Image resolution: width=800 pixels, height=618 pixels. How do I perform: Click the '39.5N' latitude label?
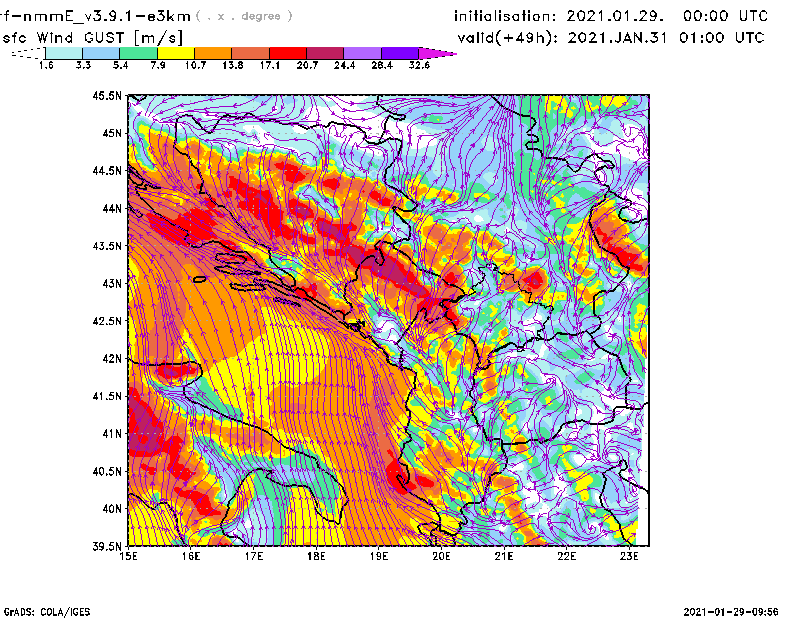107,547
